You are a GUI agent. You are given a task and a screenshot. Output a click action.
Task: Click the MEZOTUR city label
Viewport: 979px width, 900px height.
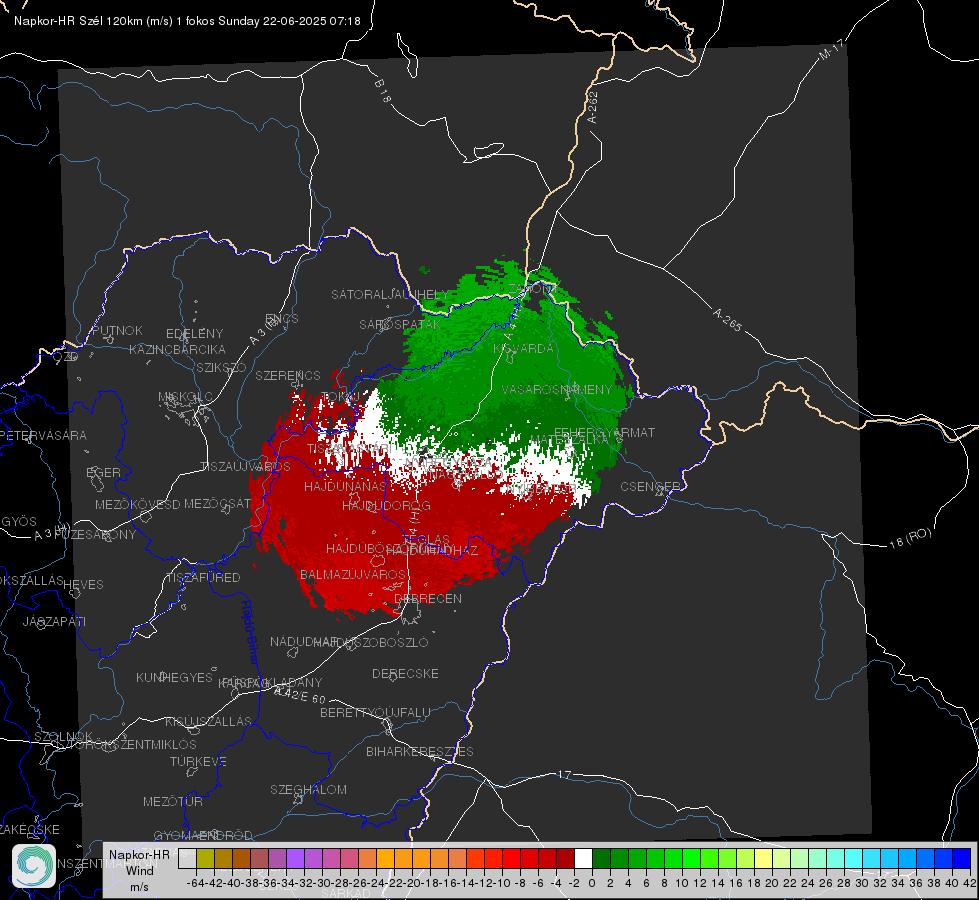coord(173,802)
